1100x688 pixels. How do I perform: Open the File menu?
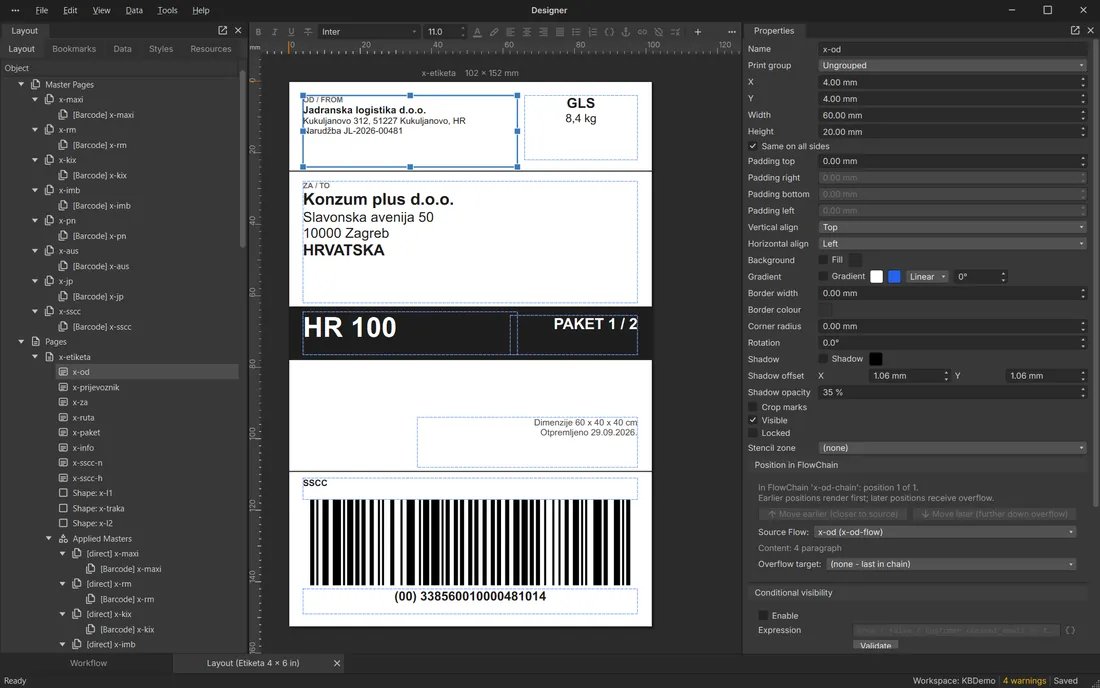(42, 11)
